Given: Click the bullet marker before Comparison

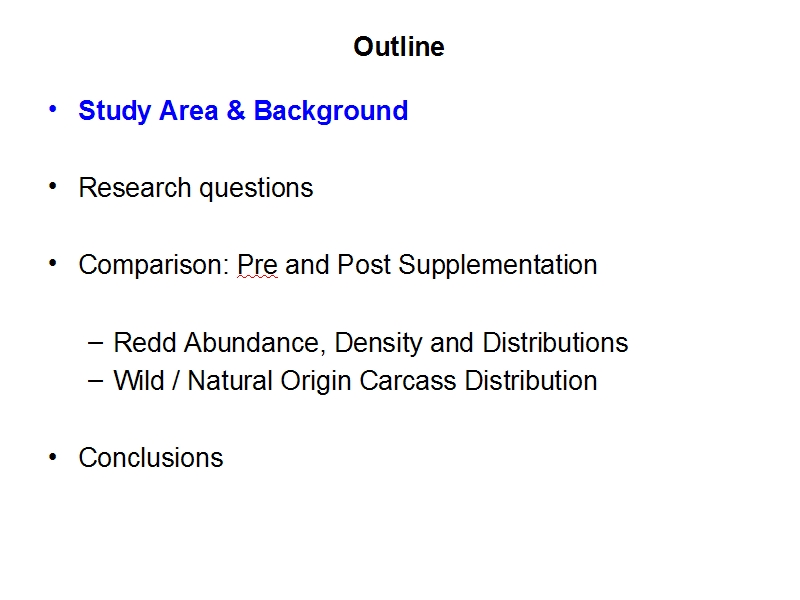Looking at the screenshot, I should tap(53, 263).
